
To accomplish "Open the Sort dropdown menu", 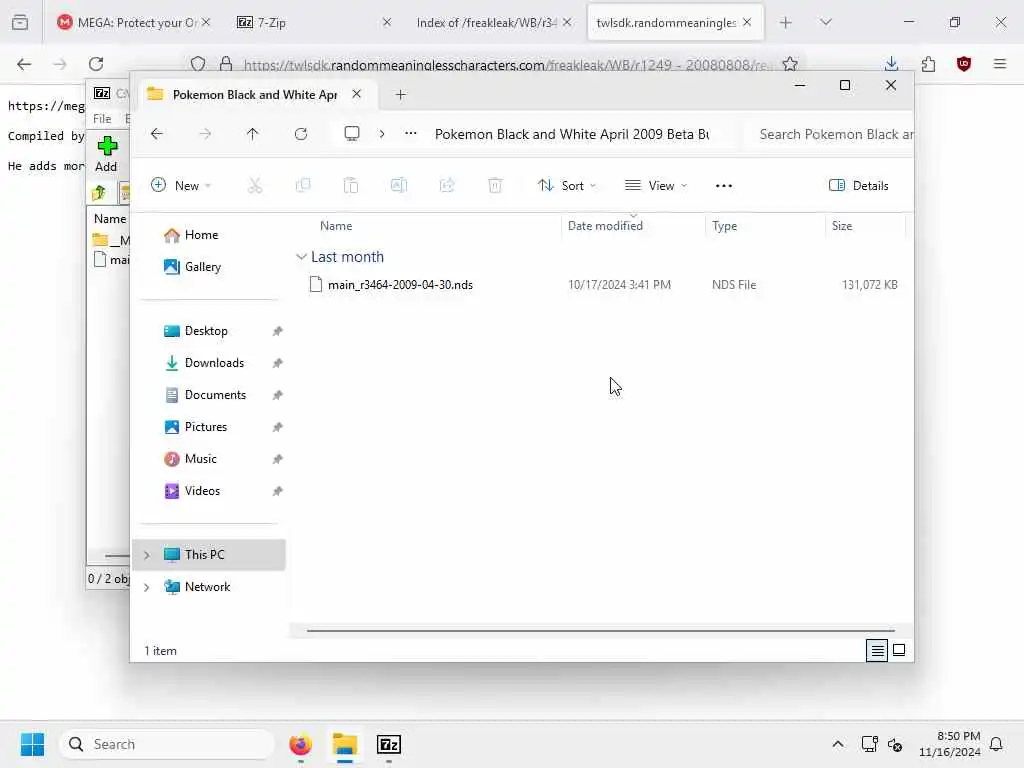I will point(566,185).
